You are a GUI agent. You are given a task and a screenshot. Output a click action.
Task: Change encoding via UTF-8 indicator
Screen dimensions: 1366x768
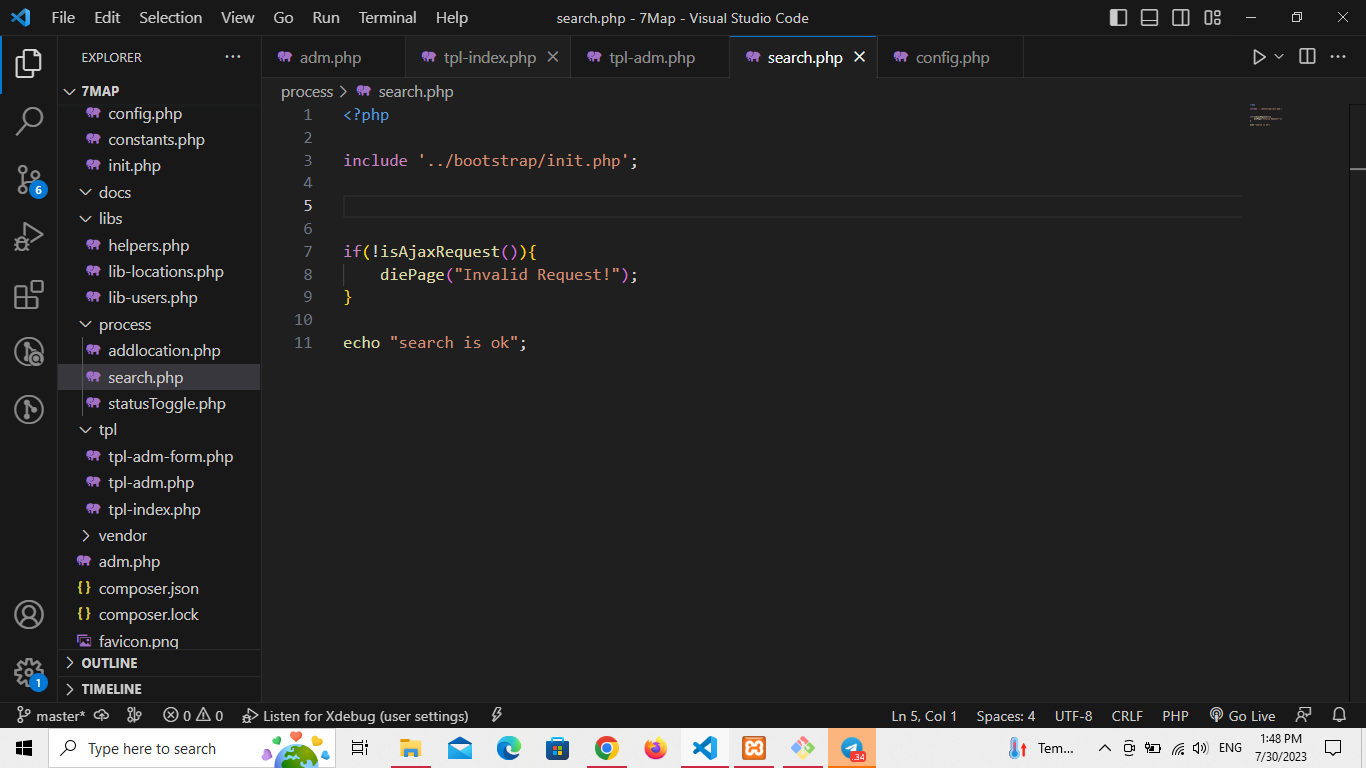pyautogui.click(x=1074, y=716)
